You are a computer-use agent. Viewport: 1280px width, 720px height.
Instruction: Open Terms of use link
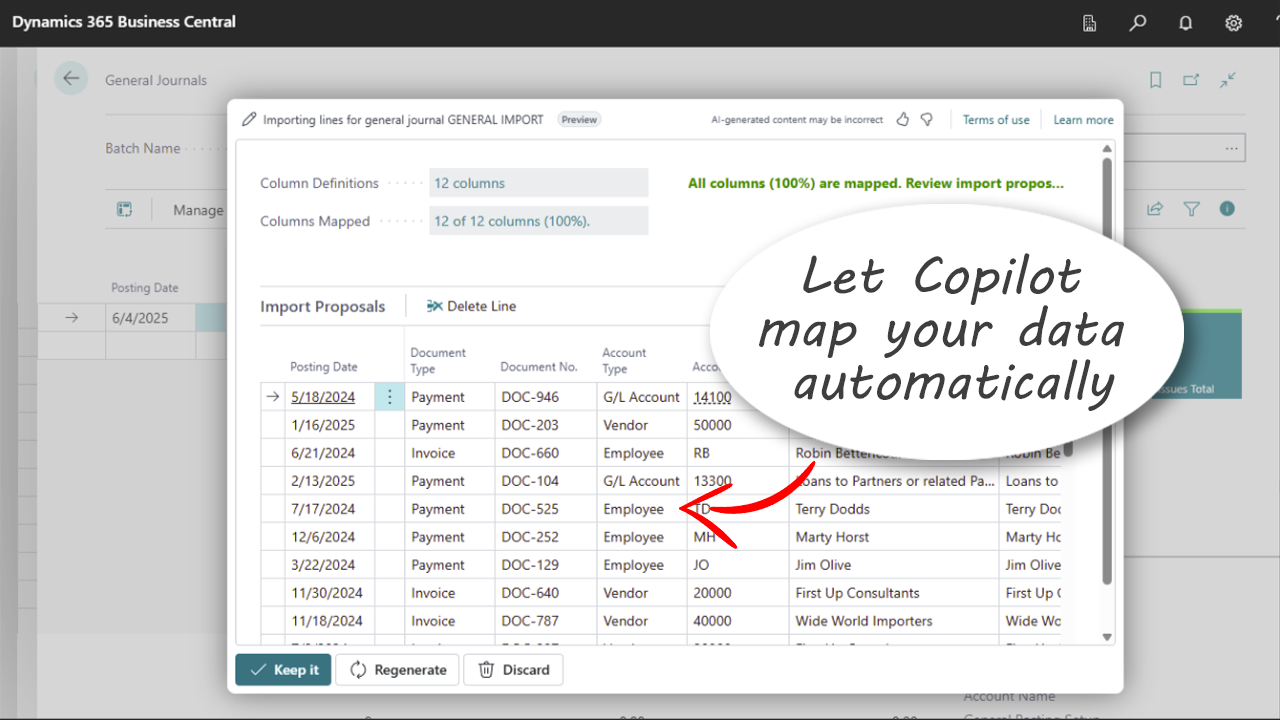[x=996, y=120]
